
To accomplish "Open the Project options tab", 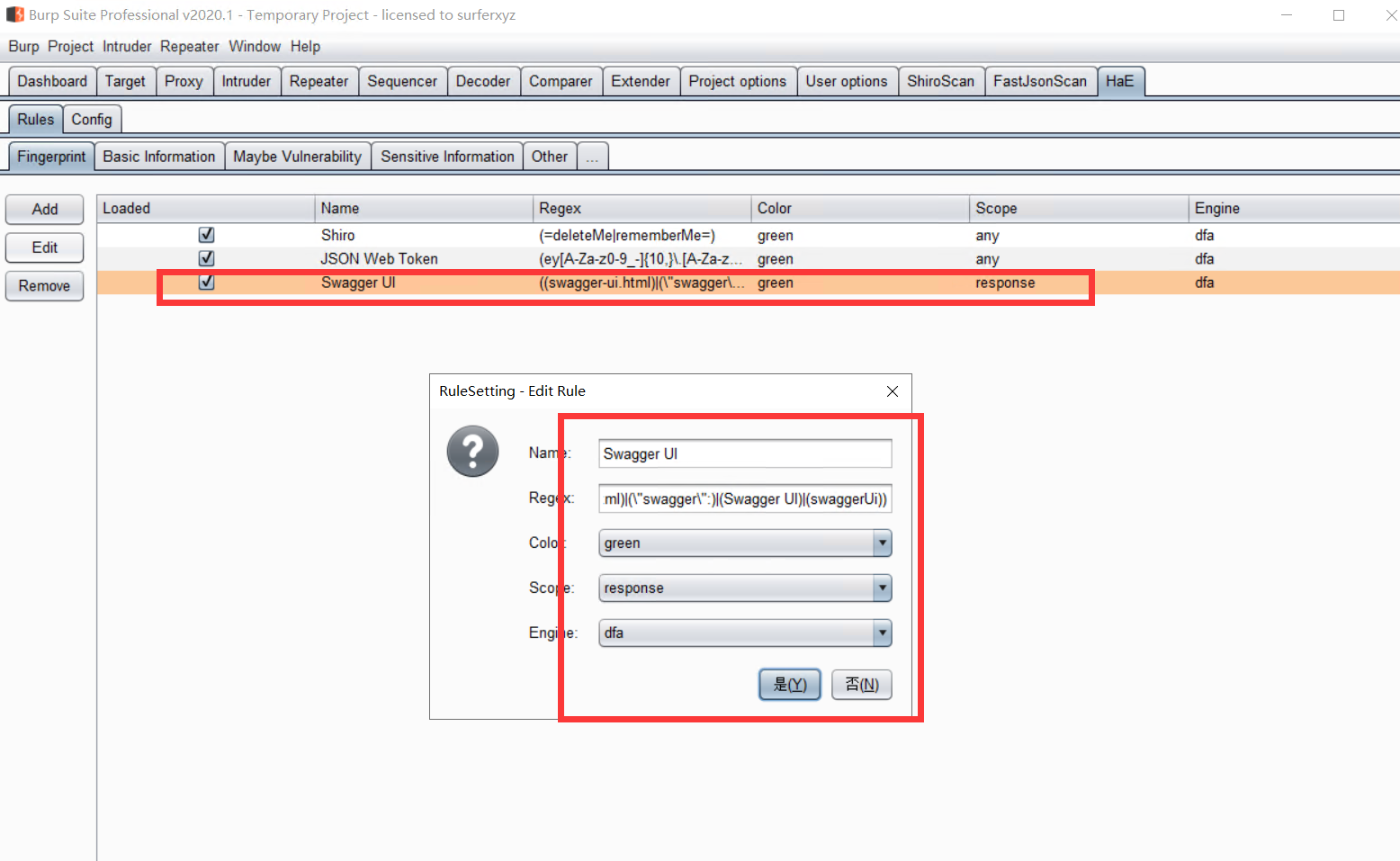I will (738, 81).
